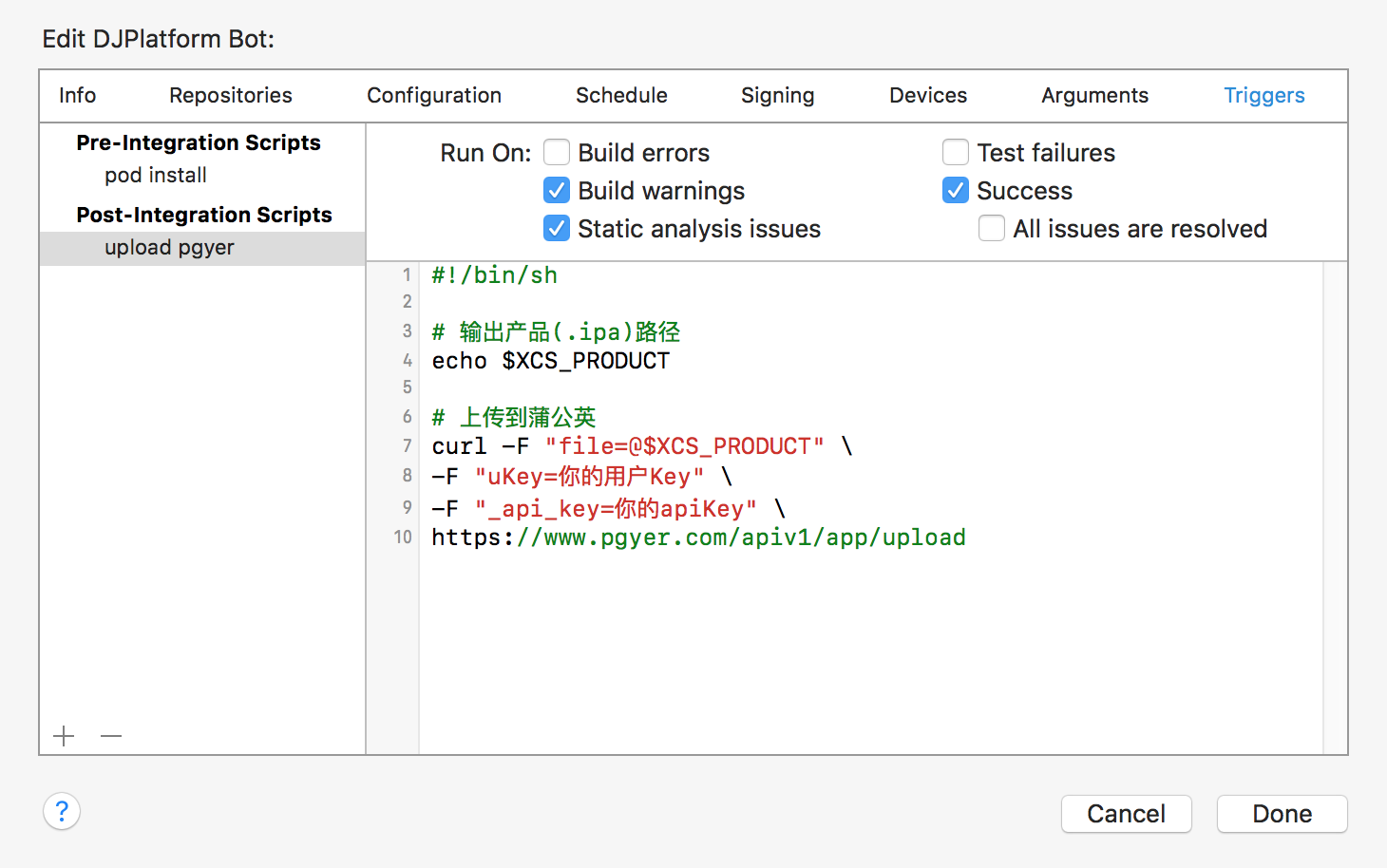The image size is (1387, 868).
Task: Select the Schedule tab
Action: [621, 96]
